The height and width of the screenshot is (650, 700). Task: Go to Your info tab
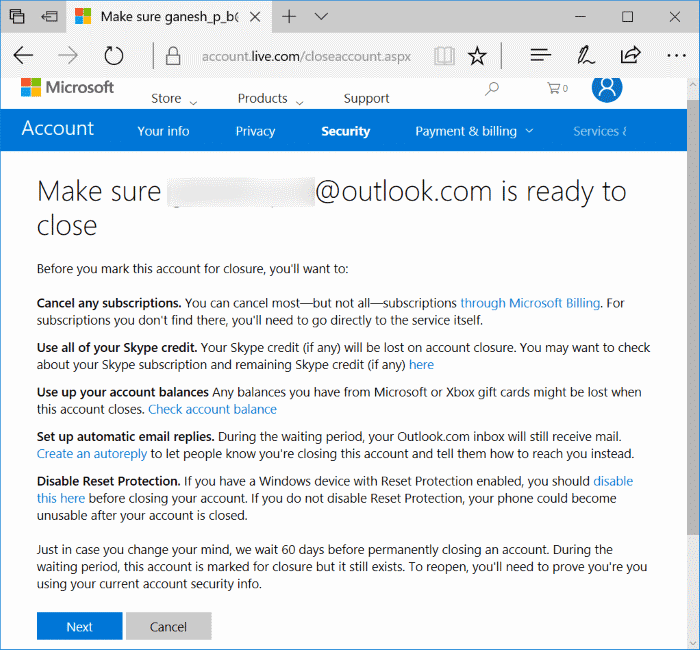pos(163,131)
